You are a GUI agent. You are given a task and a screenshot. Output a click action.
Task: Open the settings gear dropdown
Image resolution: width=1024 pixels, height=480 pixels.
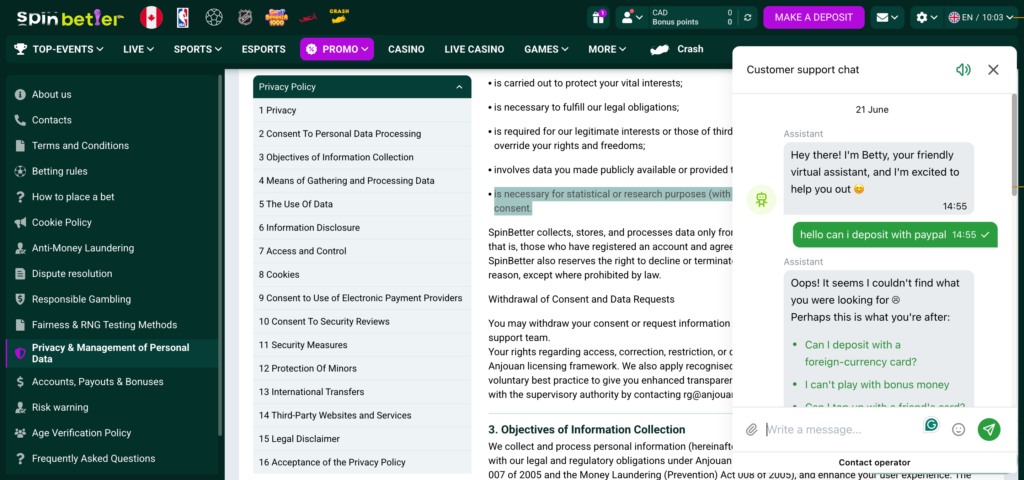(x=927, y=18)
